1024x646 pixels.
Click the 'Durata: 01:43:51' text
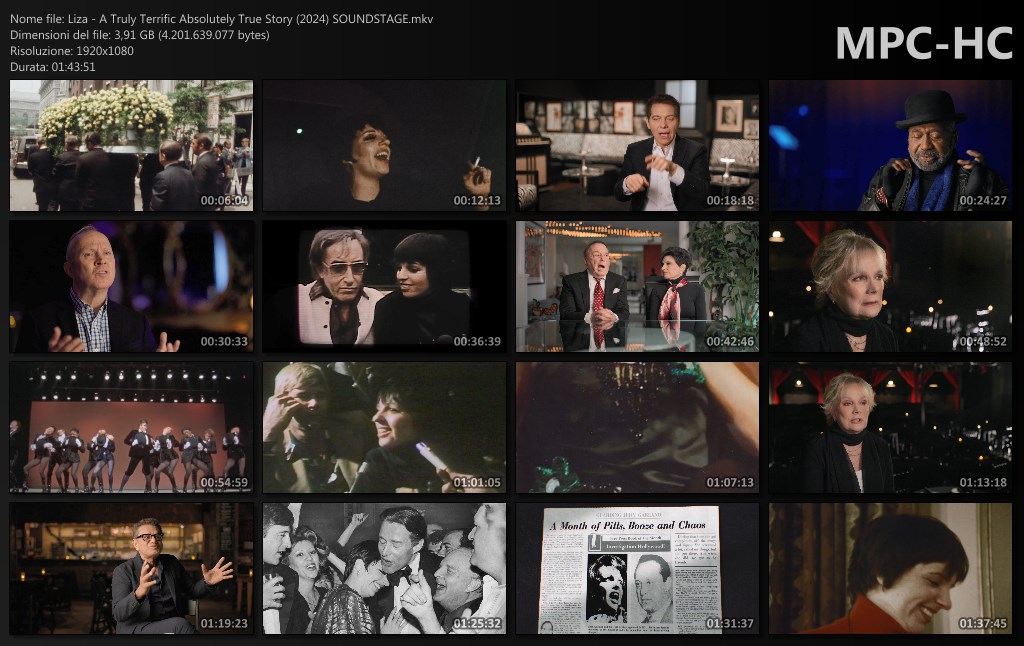point(53,67)
